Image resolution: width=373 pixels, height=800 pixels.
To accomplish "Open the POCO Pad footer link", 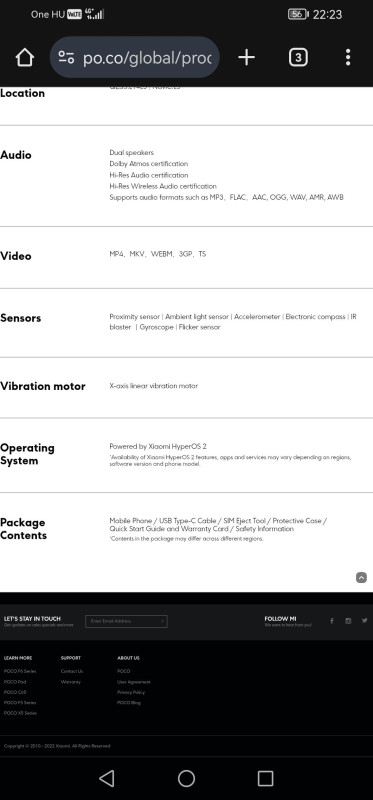I will click(15, 682).
